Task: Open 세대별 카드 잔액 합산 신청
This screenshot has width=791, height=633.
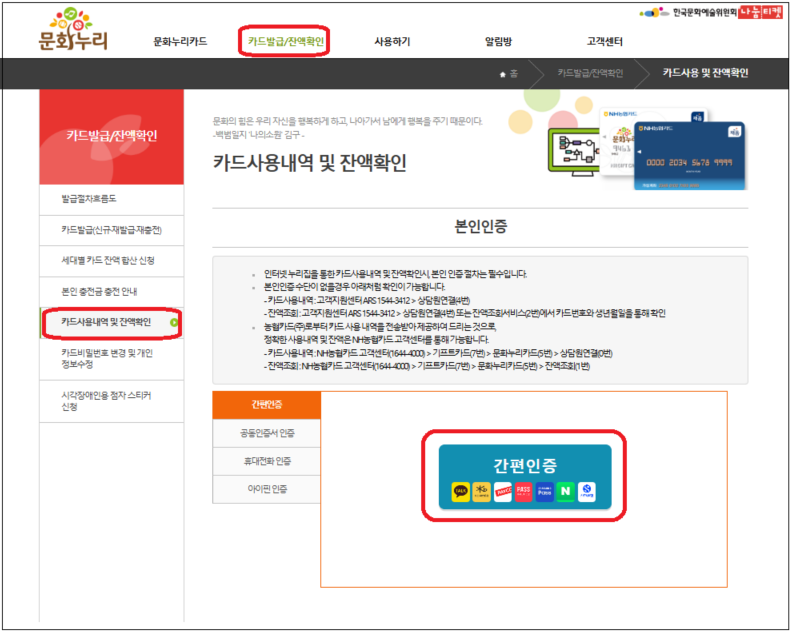Action: [111, 261]
